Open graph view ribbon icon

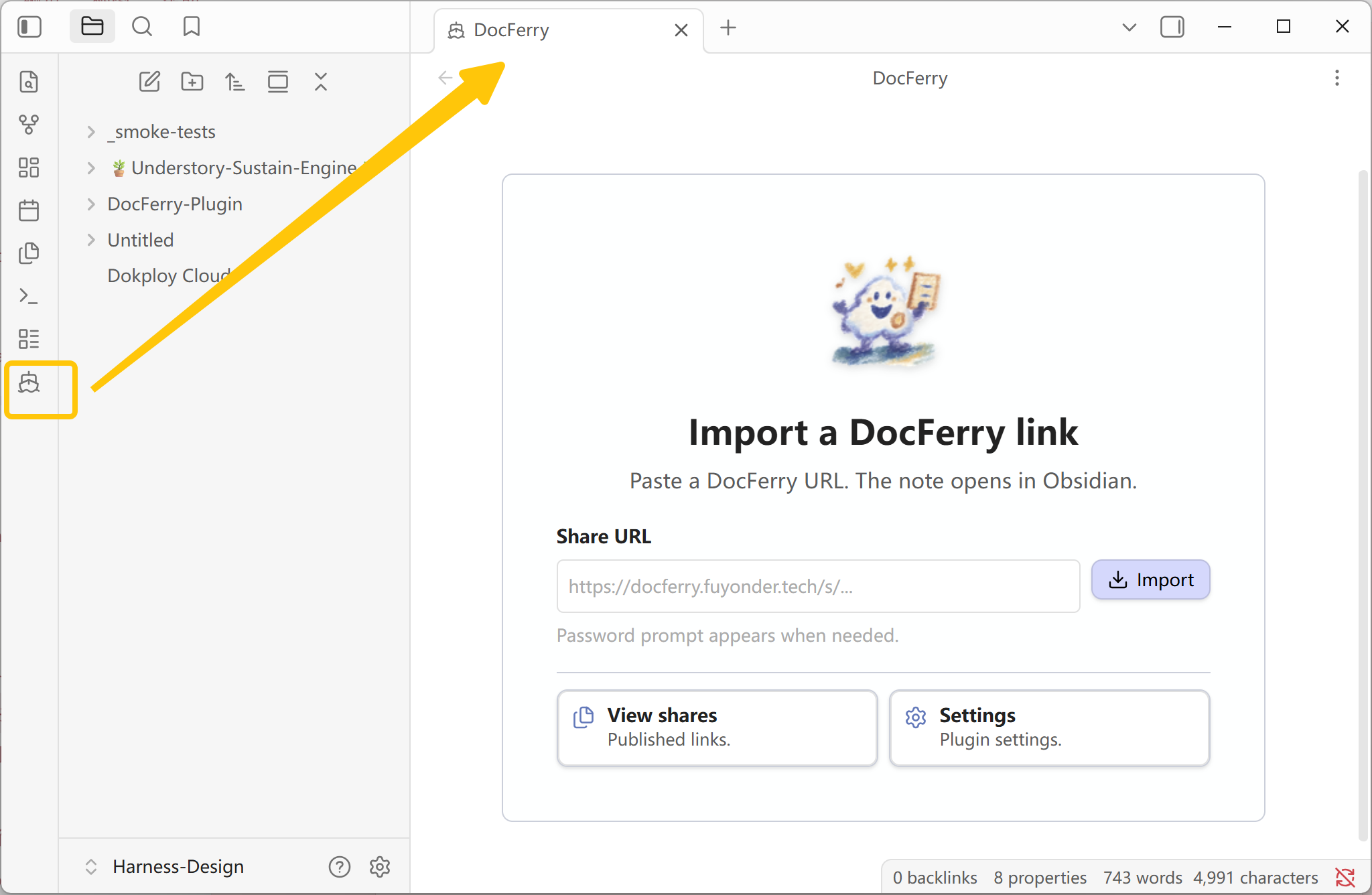click(29, 125)
